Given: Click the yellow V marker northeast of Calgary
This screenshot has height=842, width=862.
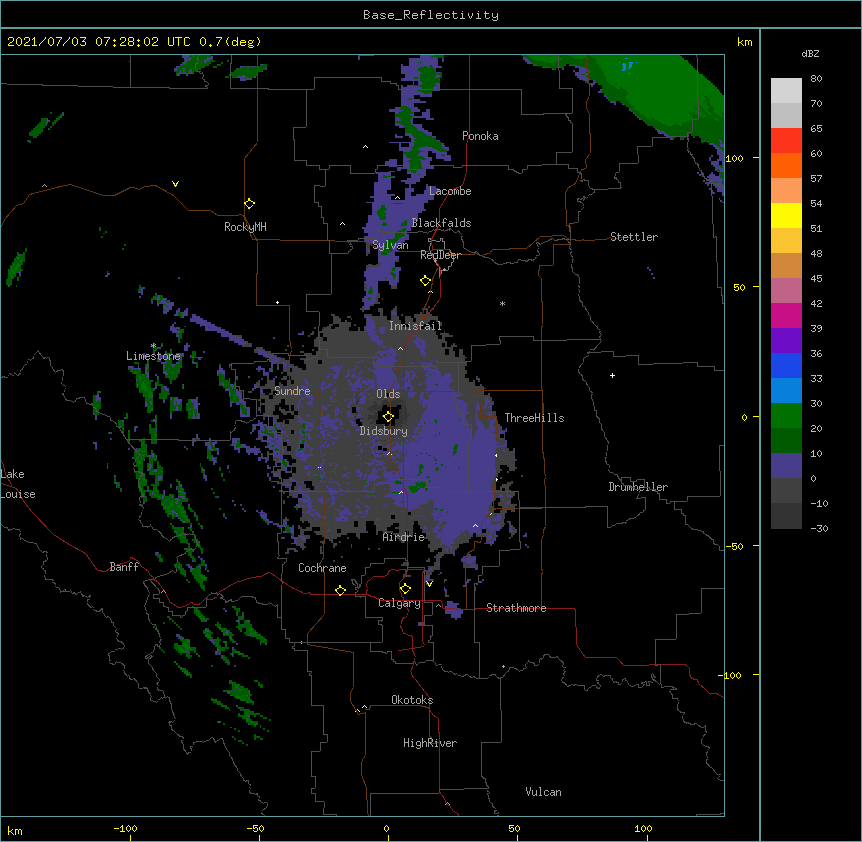Looking at the screenshot, I should tap(429, 584).
